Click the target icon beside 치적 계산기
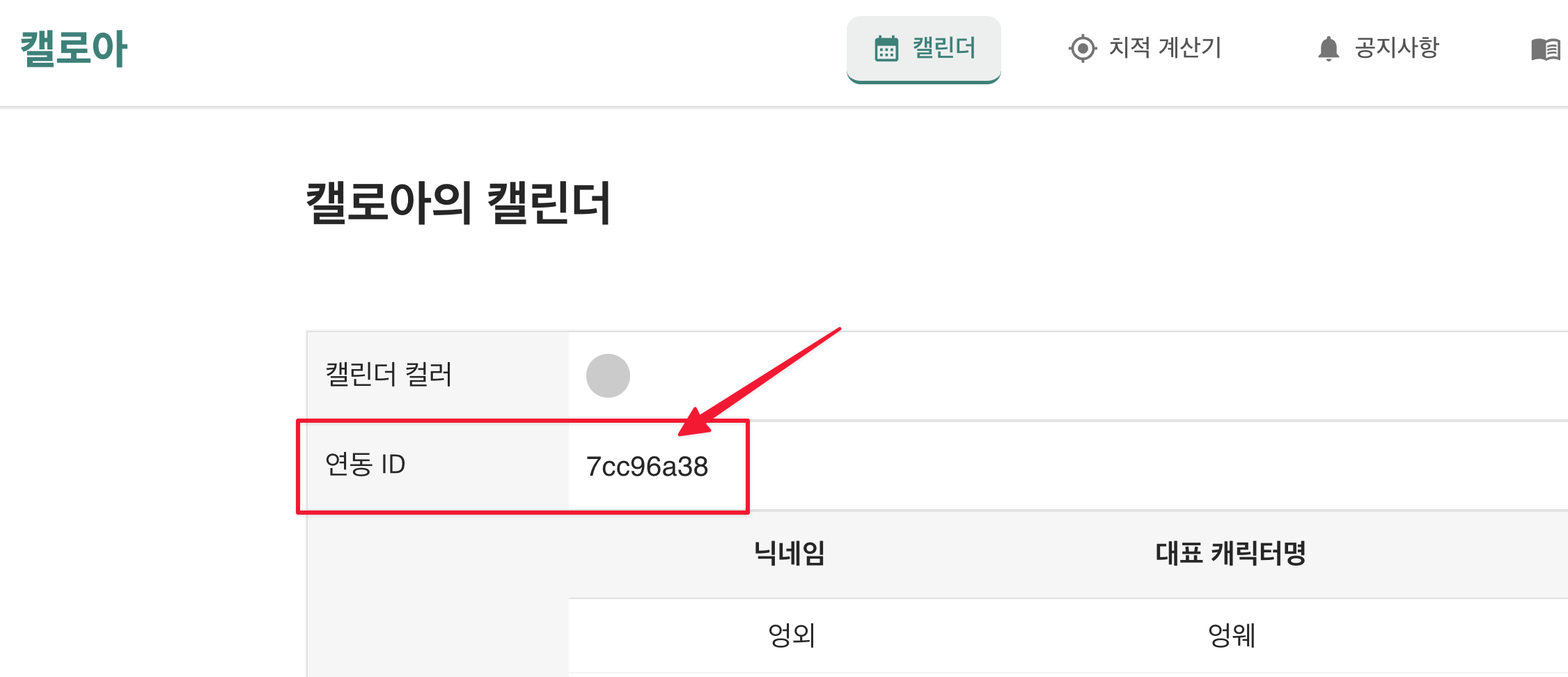 point(1082,49)
